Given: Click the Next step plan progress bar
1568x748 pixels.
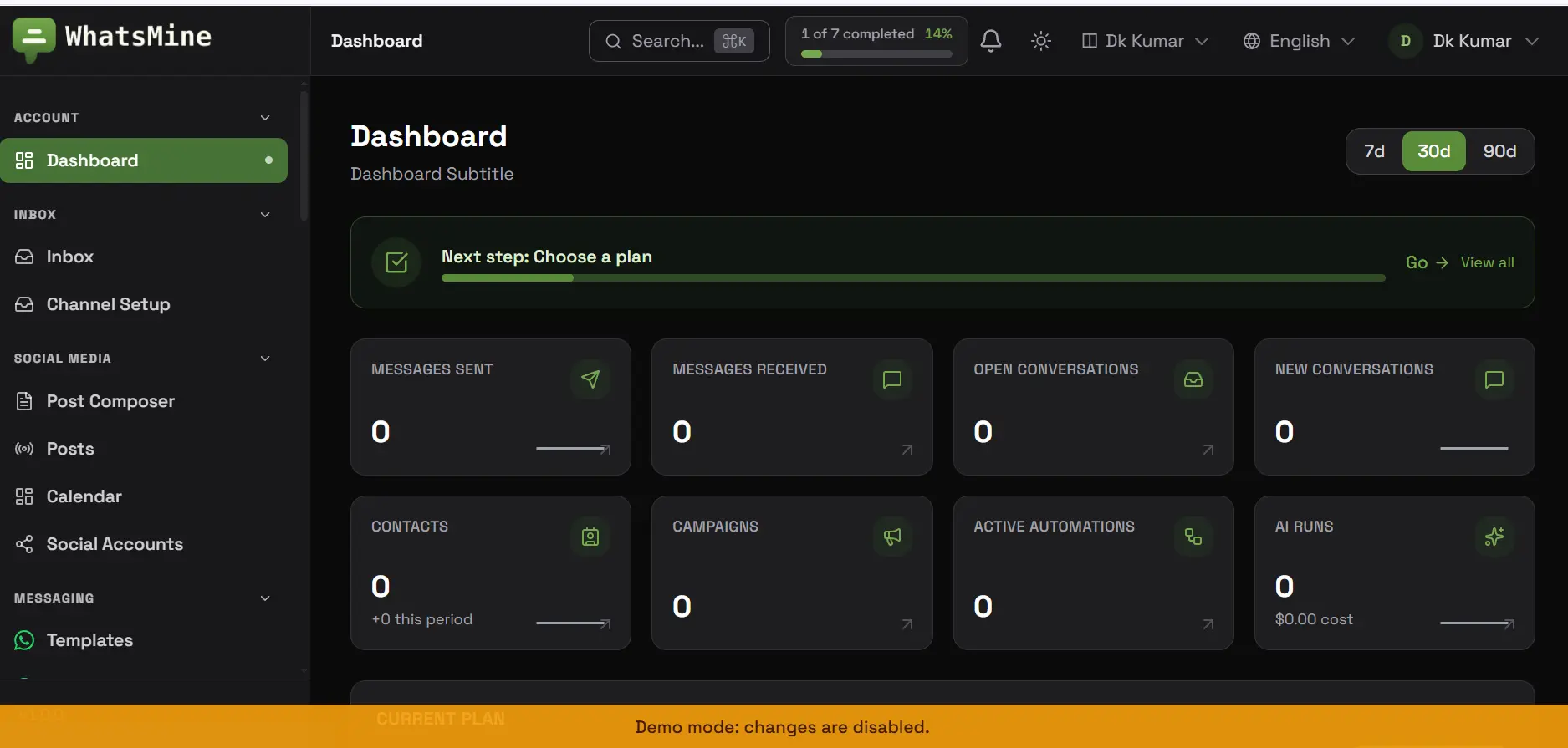Looking at the screenshot, I should pos(913,278).
